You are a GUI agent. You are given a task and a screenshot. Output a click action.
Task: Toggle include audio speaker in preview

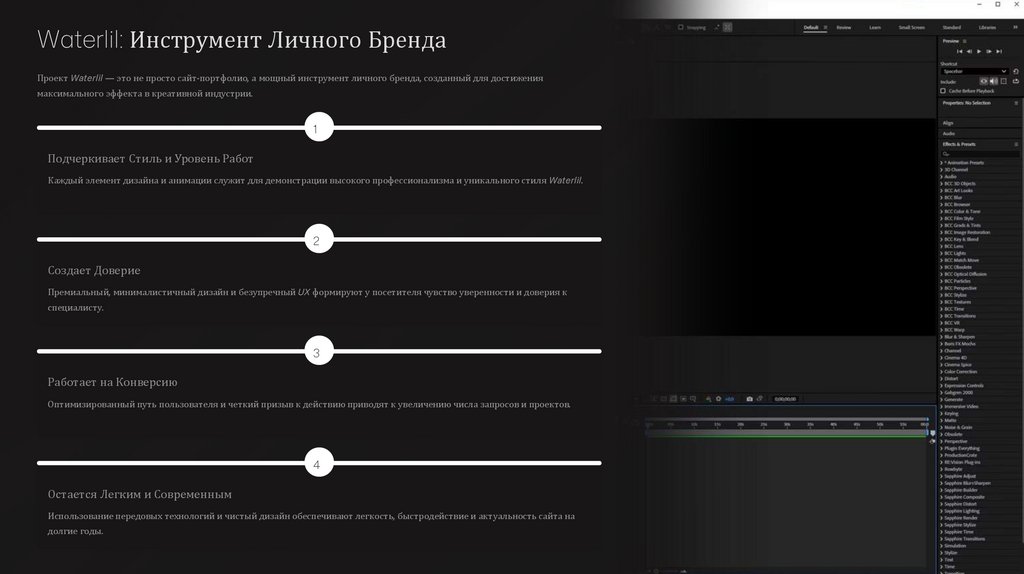pos(993,81)
